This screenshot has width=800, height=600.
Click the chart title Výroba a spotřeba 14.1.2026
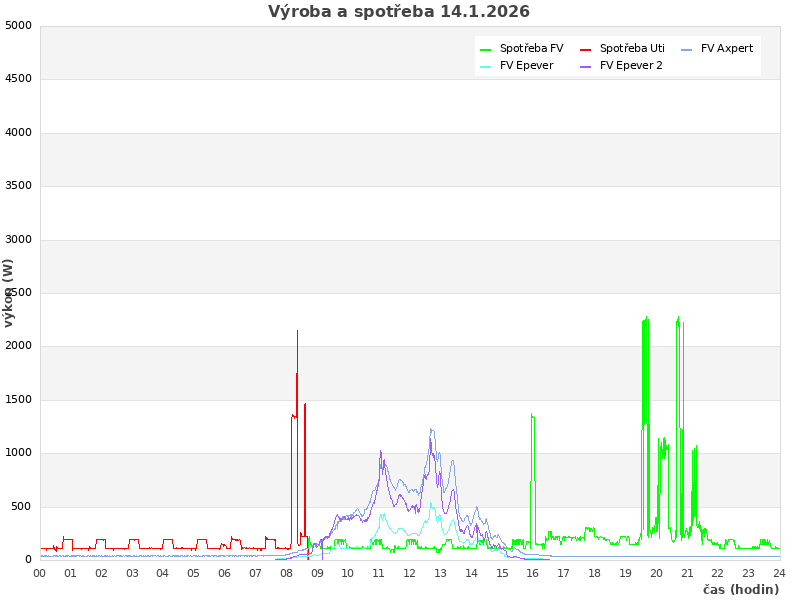click(399, 12)
